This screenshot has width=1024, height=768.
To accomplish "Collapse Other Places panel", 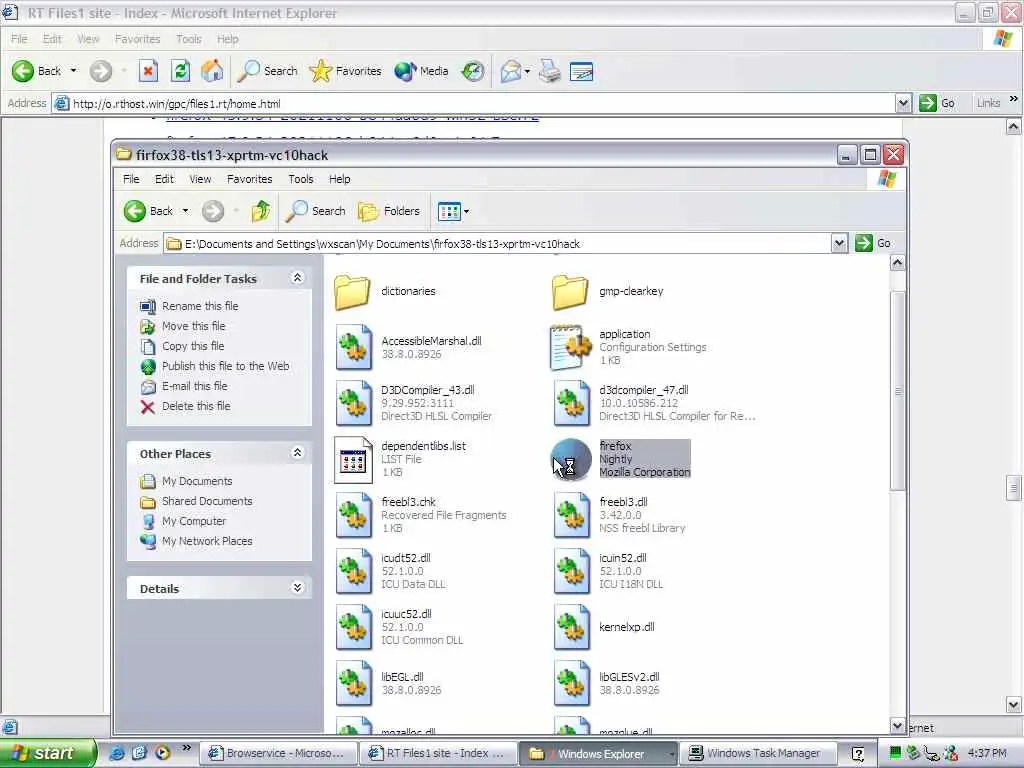I will (x=297, y=453).
